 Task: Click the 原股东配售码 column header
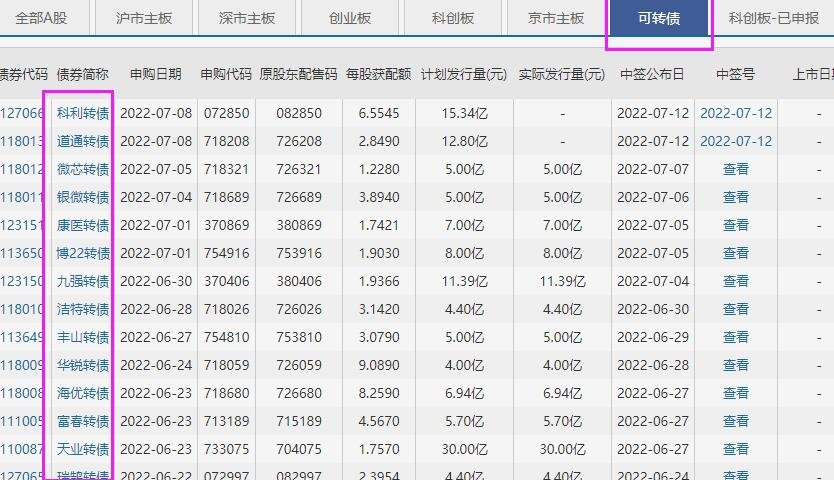pos(298,75)
